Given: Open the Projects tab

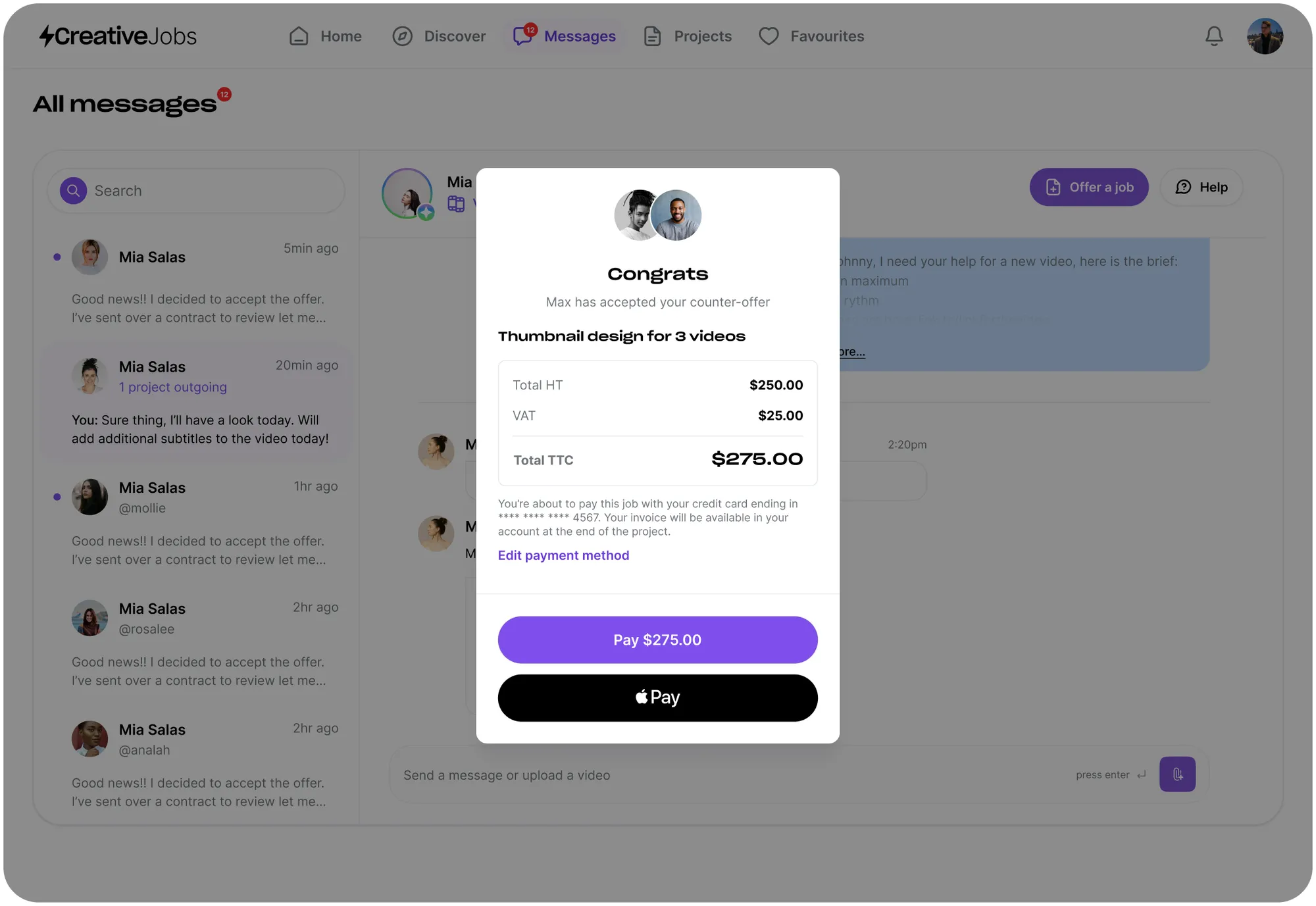Looking at the screenshot, I should tap(688, 36).
